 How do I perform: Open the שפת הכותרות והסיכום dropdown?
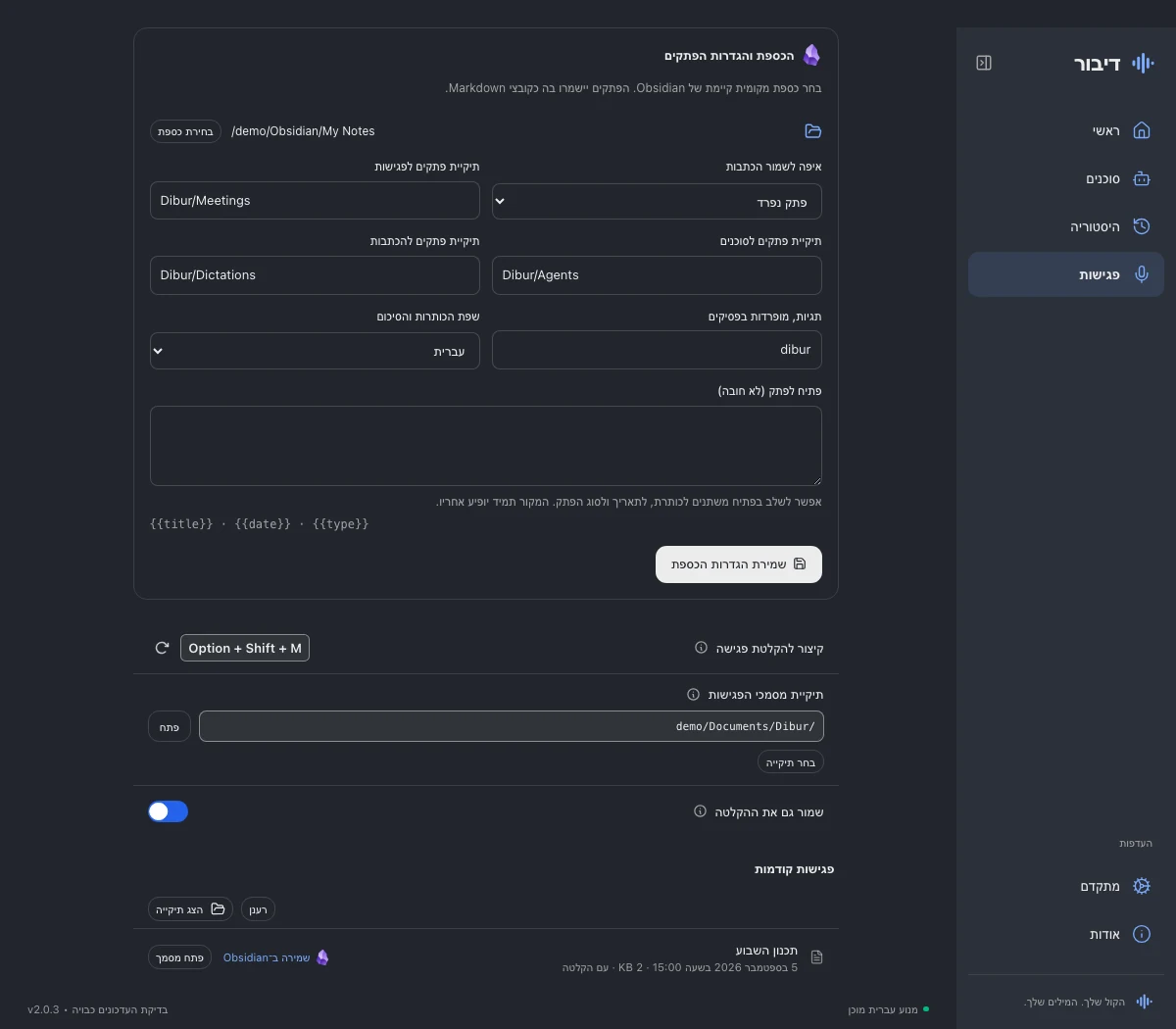coord(315,351)
